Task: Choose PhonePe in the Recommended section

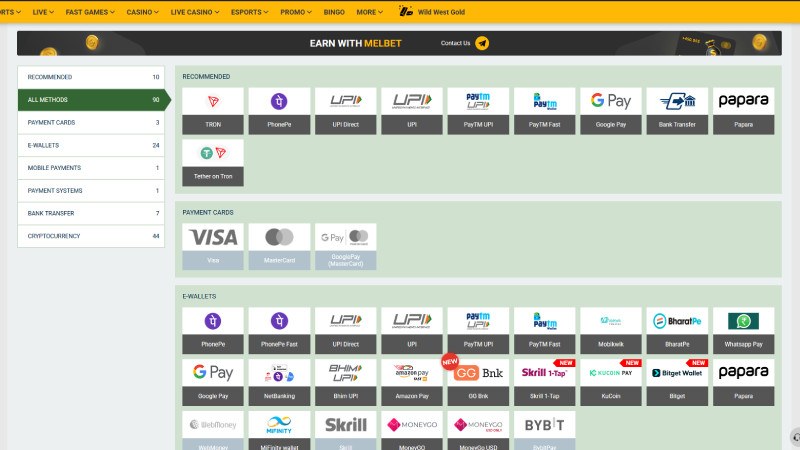Action: pyautogui.click(x=279, y=111)
